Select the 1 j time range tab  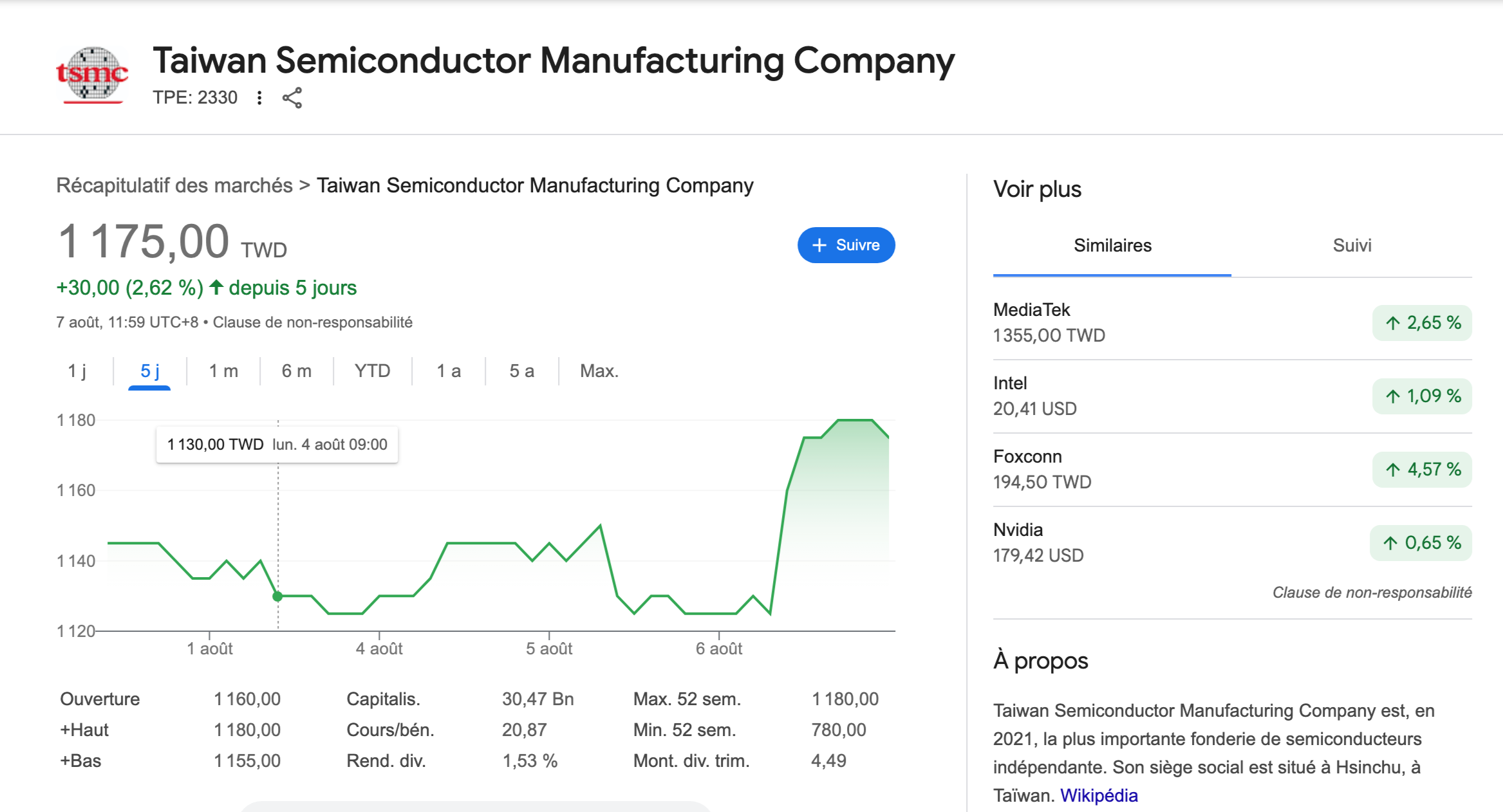[x=77, y=371]
